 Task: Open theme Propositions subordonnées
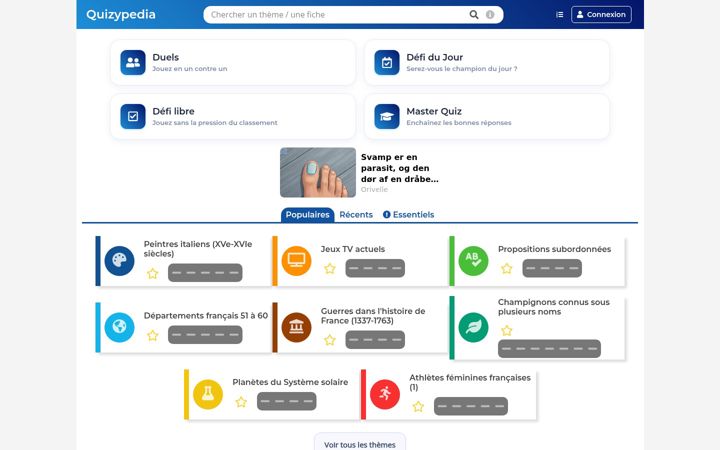(x=554, y=249)
